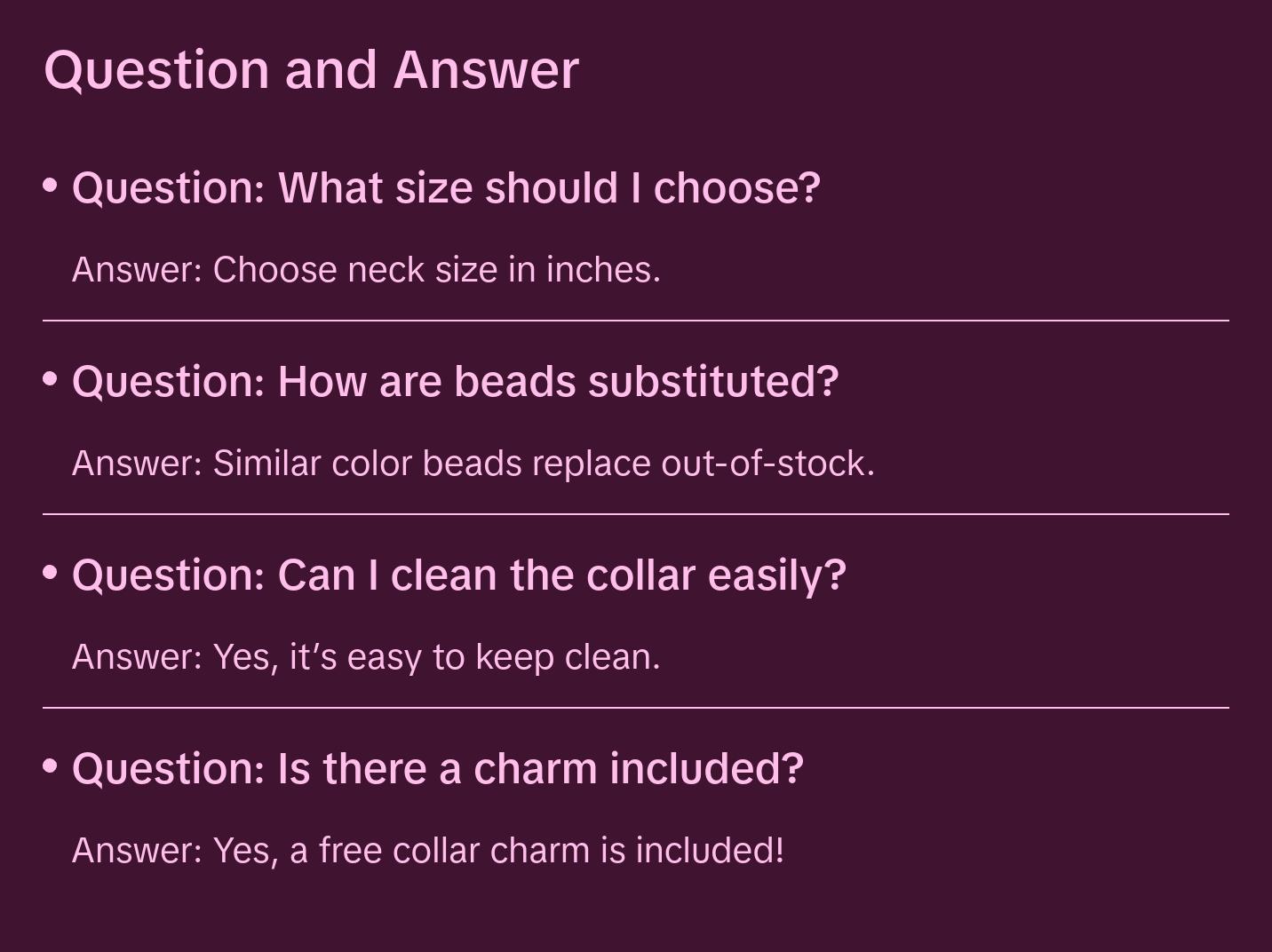Click divider line below neck size answer

pos(636,321)
